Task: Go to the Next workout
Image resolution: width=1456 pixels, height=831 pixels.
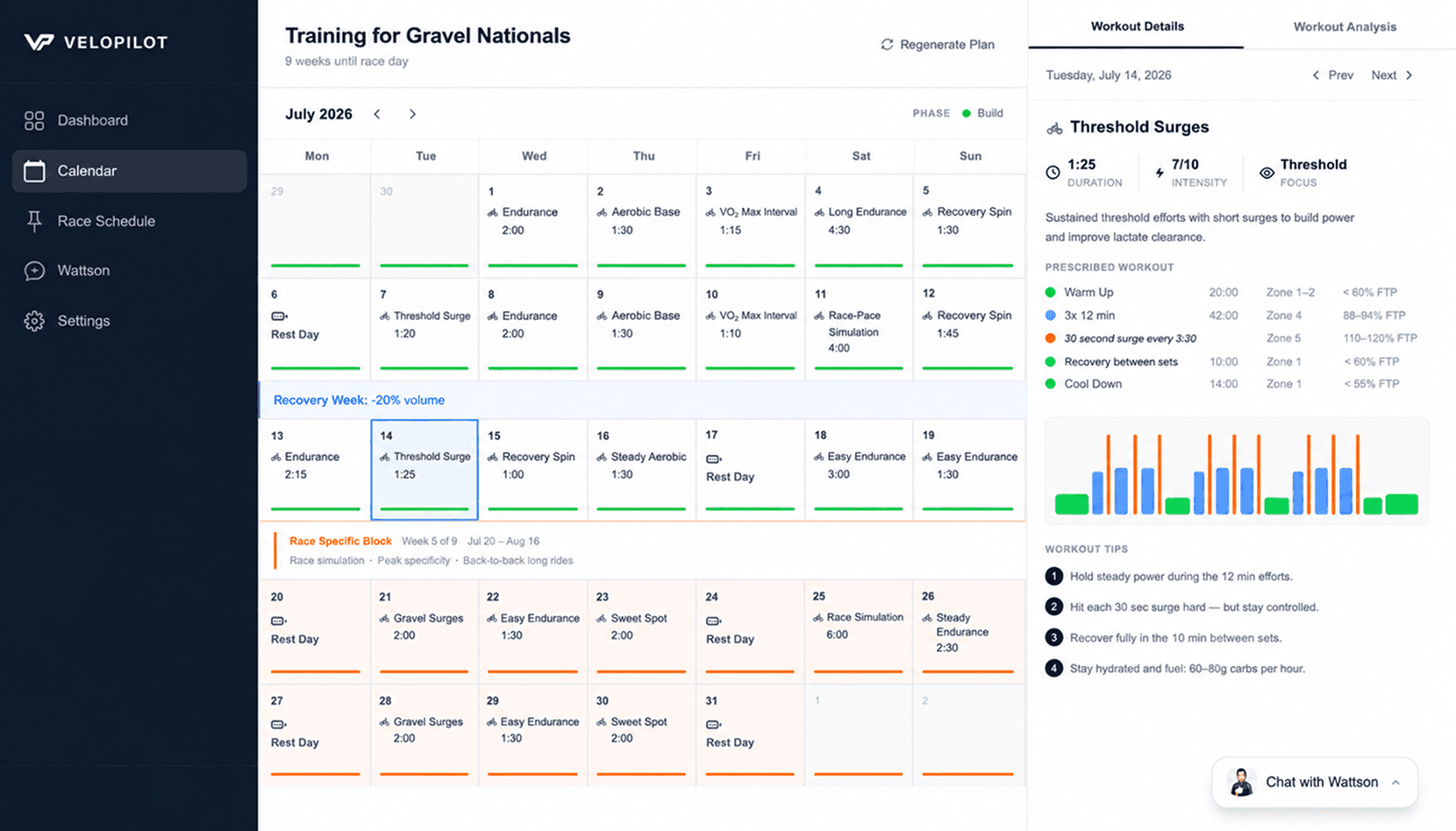Action: click(1392, 75)
